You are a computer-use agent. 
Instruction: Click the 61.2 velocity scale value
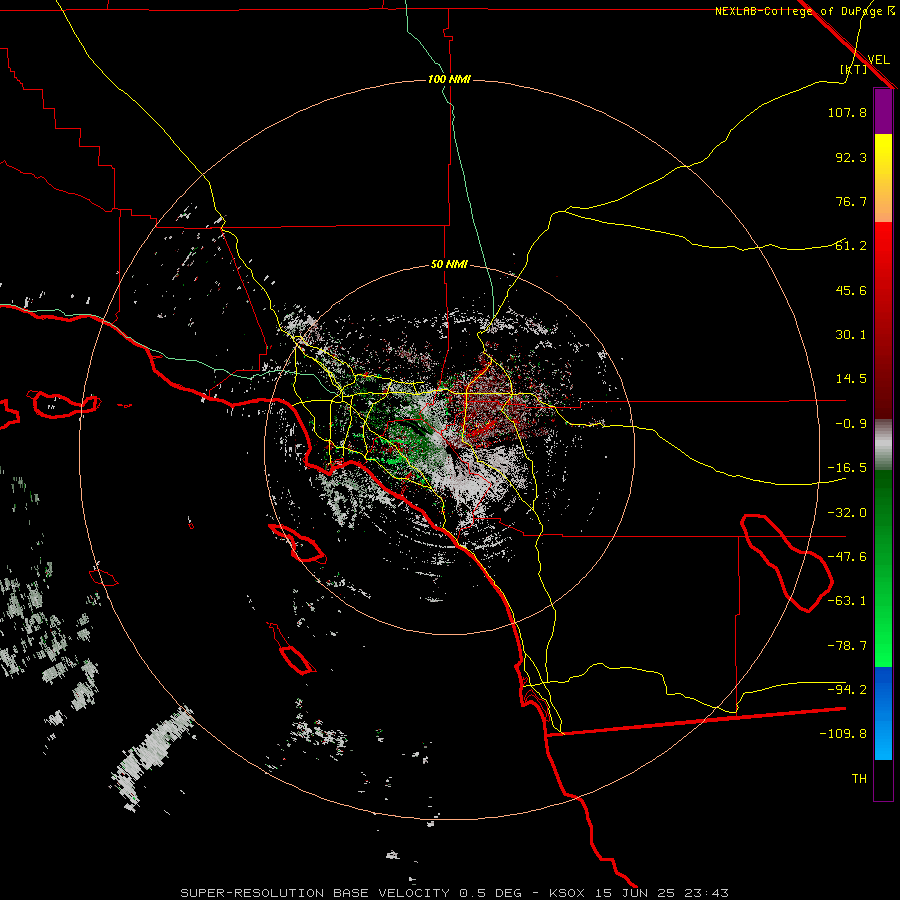point(851,246)
